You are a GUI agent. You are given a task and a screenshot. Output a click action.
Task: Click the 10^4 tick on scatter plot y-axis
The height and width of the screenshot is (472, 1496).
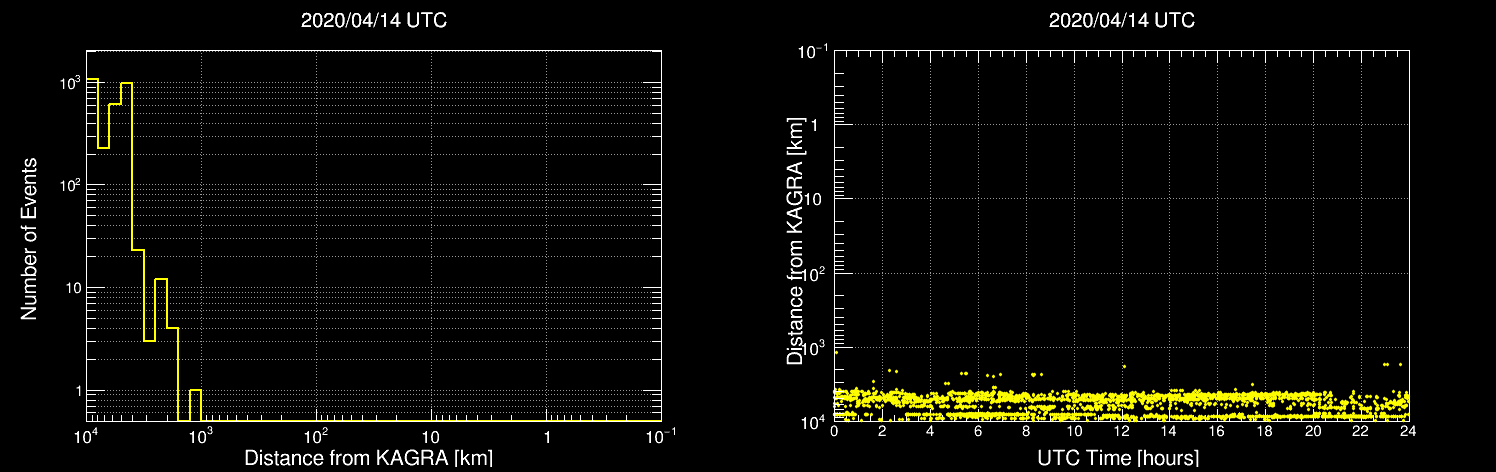click(814, 420)
